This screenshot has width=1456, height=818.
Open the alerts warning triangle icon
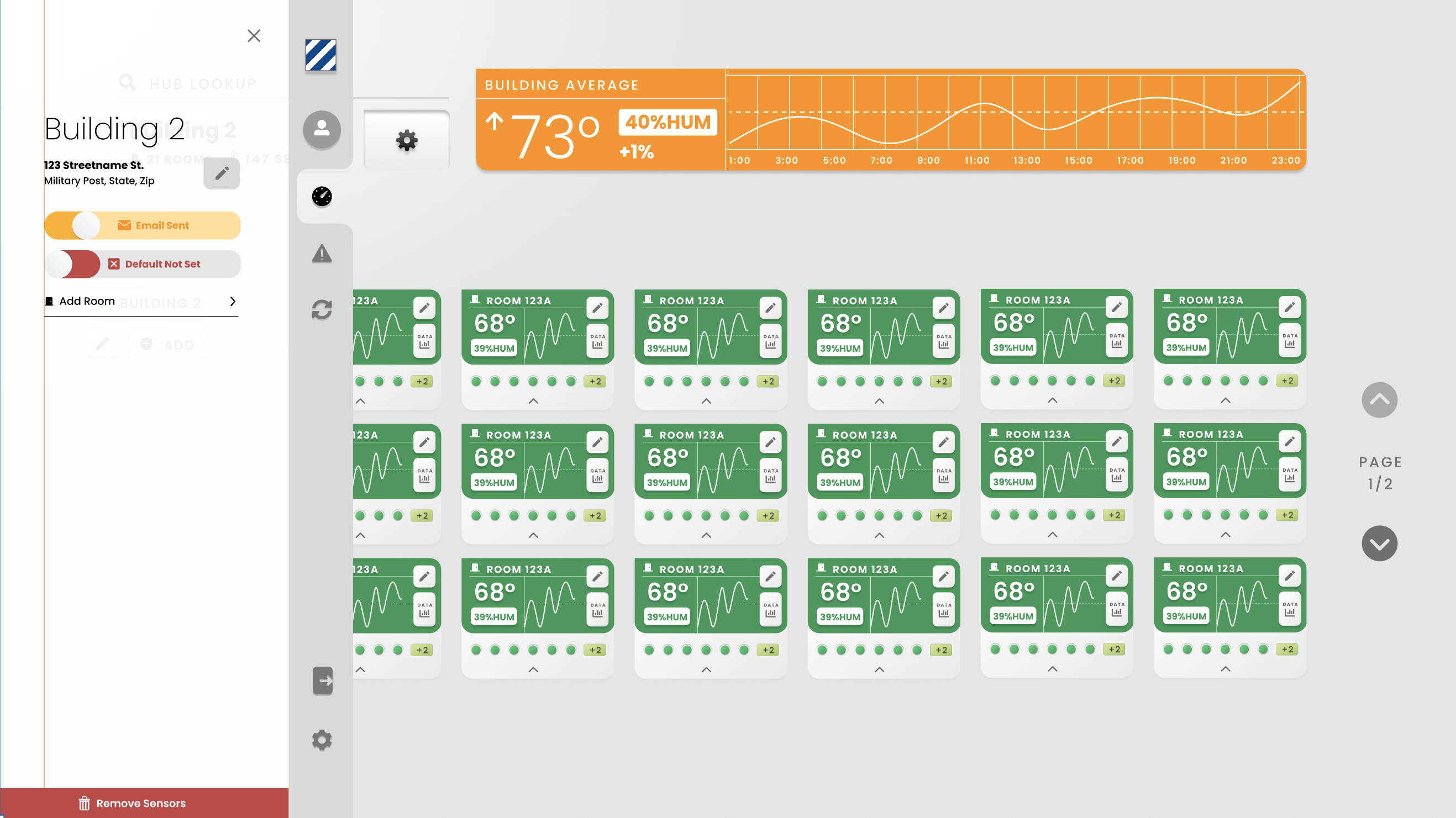[322, 254]
